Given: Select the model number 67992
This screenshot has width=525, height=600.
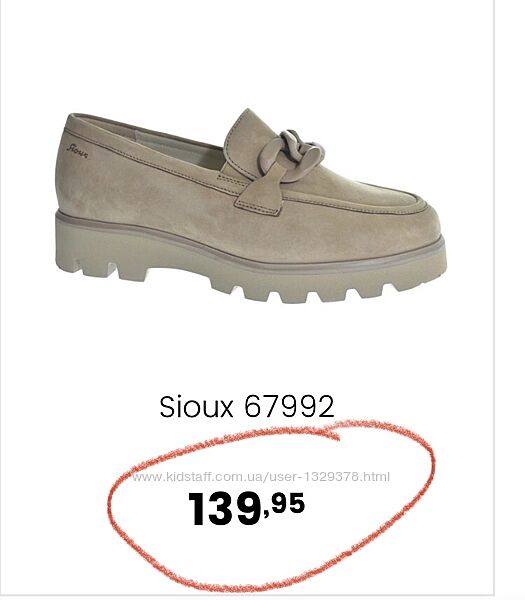Looking at the screenshot, I should click(289, 406).
